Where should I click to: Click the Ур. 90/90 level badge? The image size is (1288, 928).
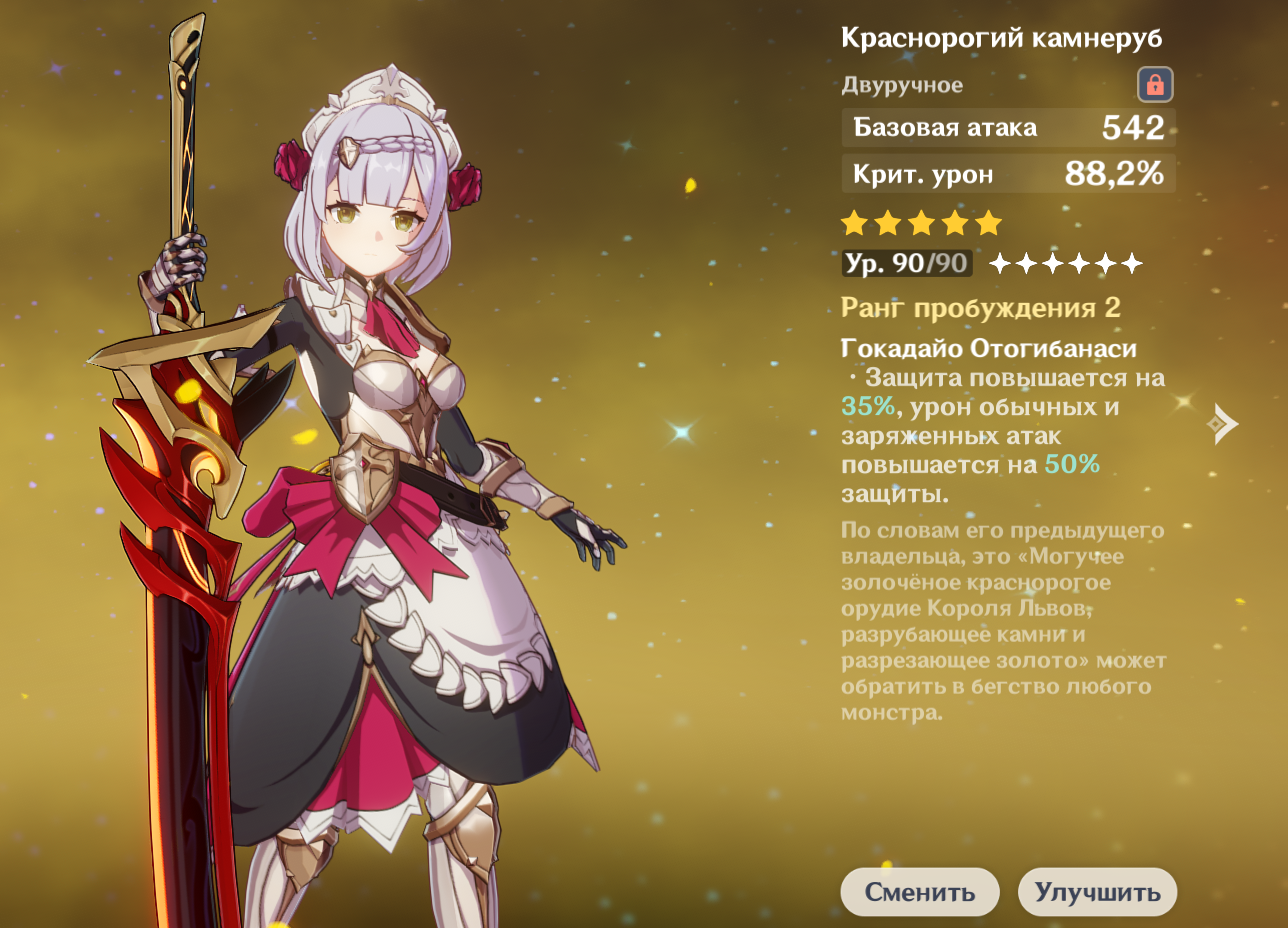[x=907, y=263]
